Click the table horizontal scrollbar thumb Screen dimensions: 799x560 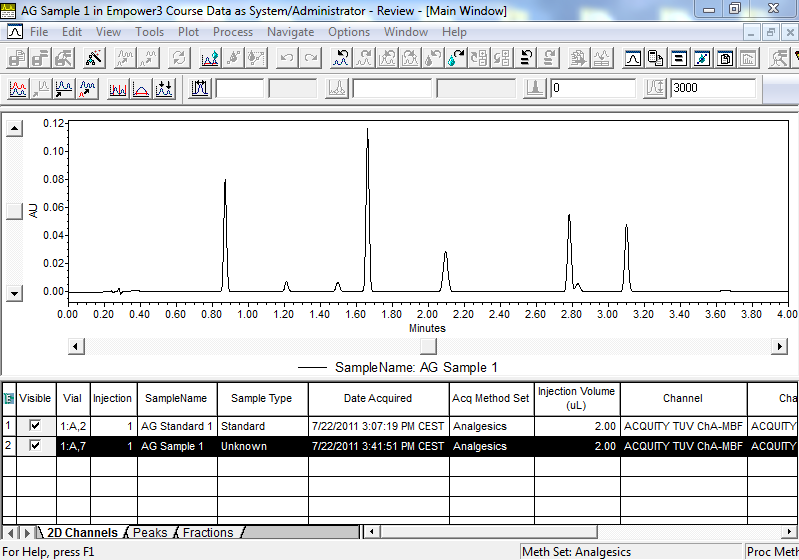pos(488,532)
